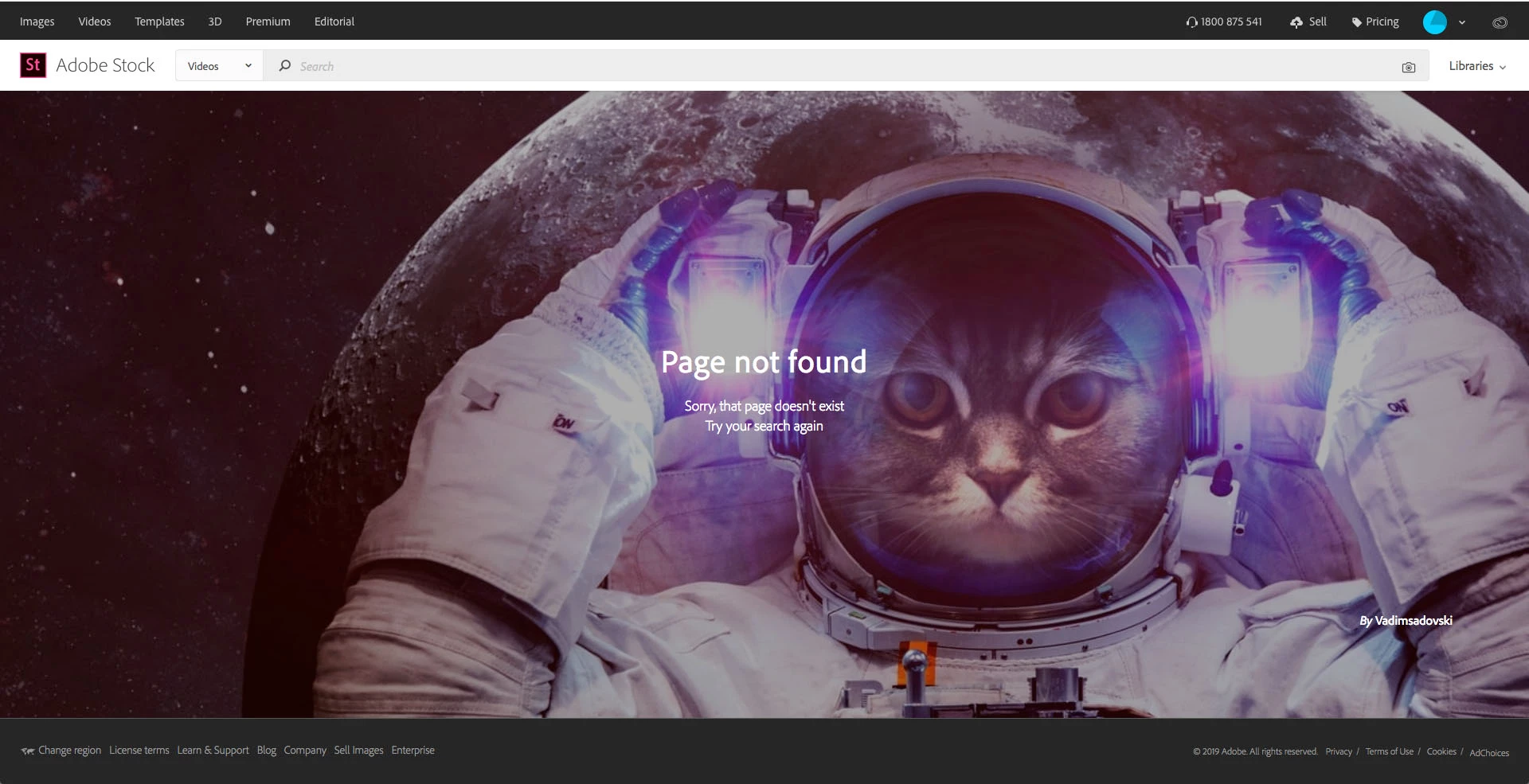The width and height of the screenshot is (1529, 784).
Task: Click the AdChoices footer link
Action: [x=1489, y=752]
